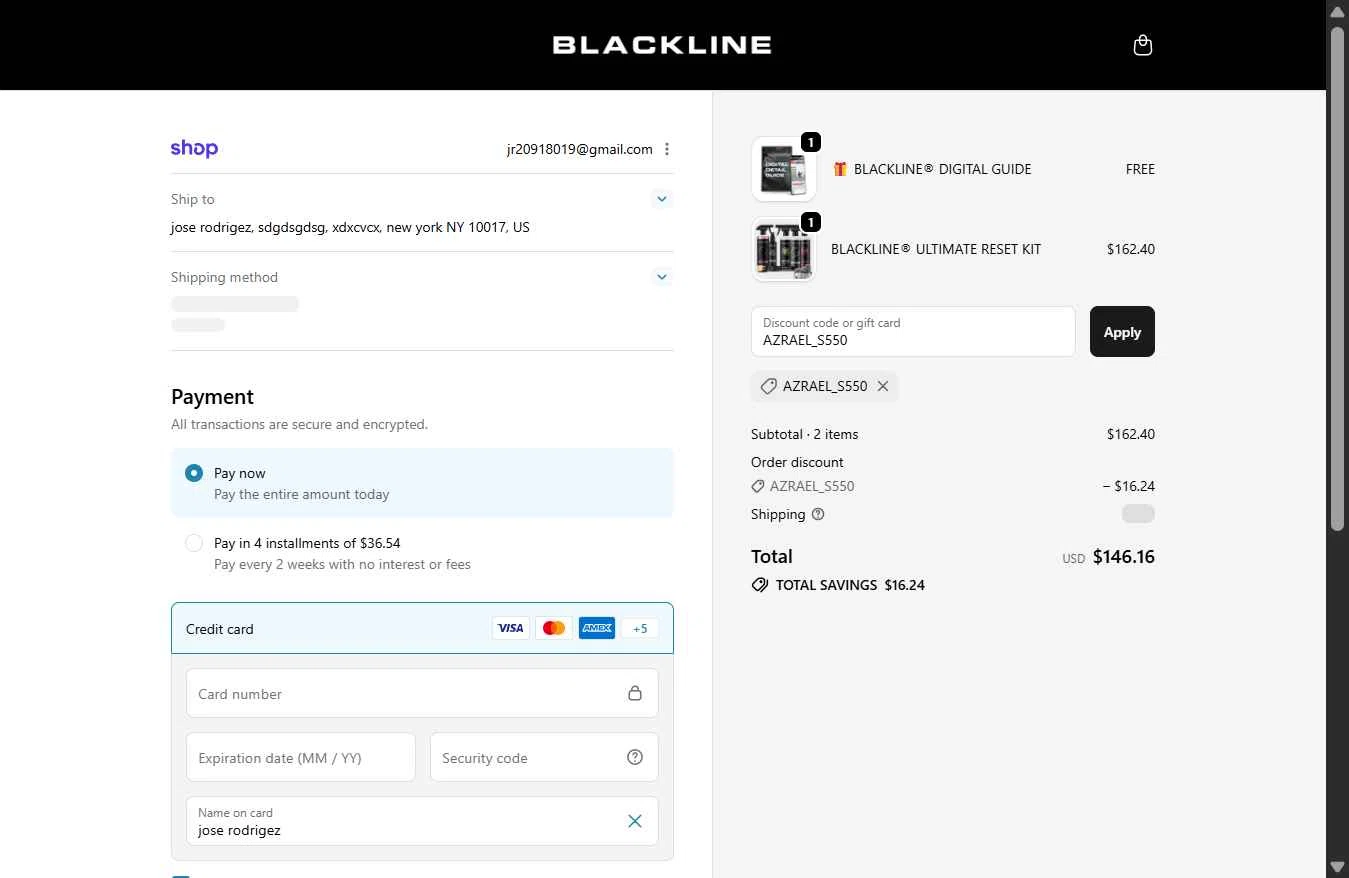Click the scrollbar up arrow

(1337, 10)
